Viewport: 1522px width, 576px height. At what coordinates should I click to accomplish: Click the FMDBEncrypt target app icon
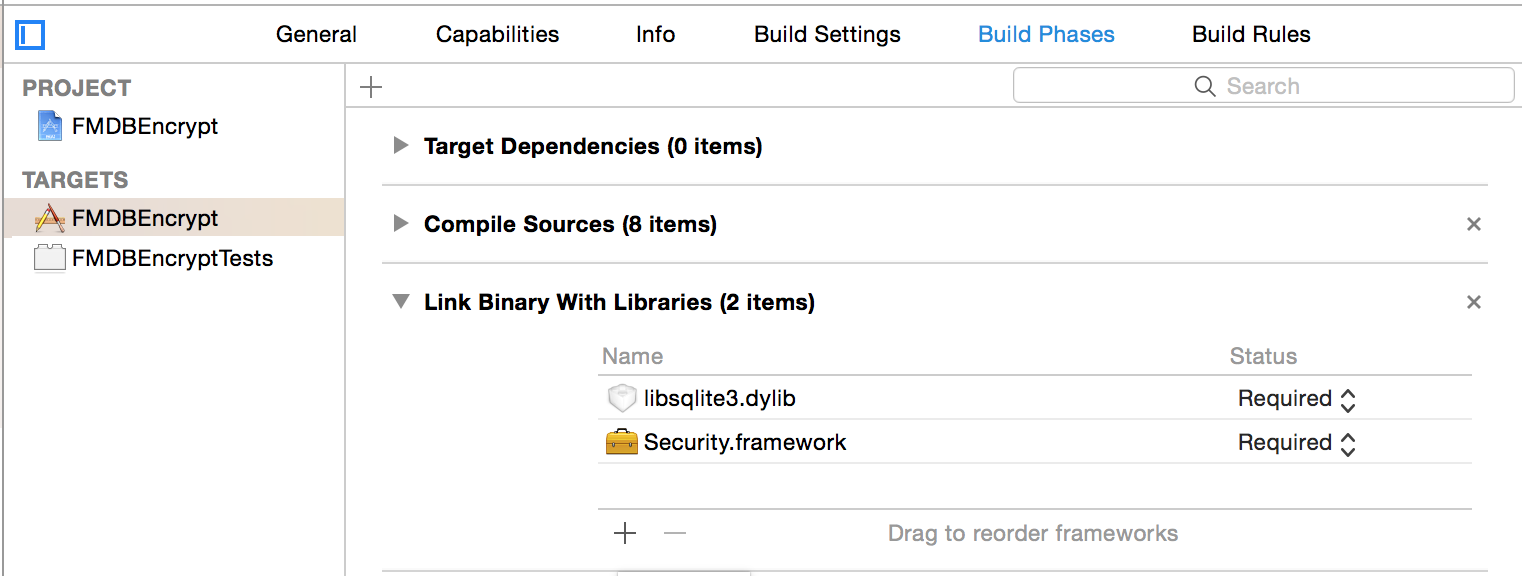(x=49, y=219)
